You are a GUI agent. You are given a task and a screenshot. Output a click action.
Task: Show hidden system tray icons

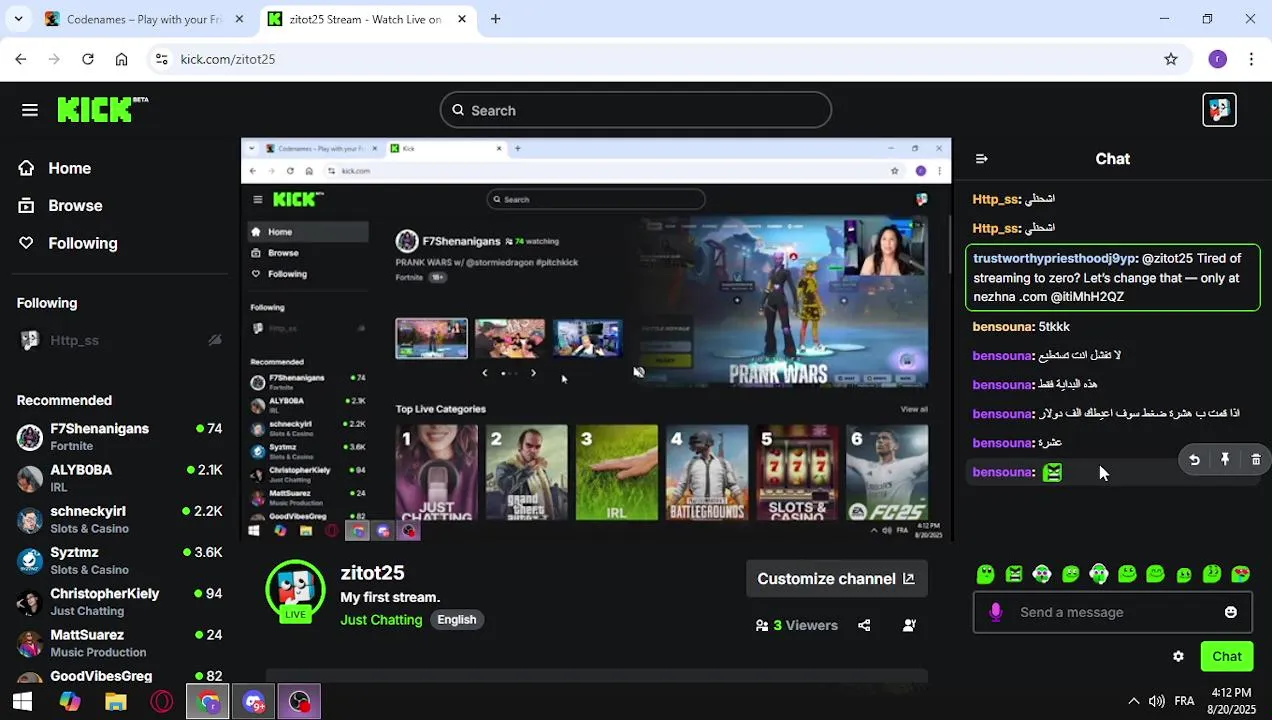point(1133,701)
